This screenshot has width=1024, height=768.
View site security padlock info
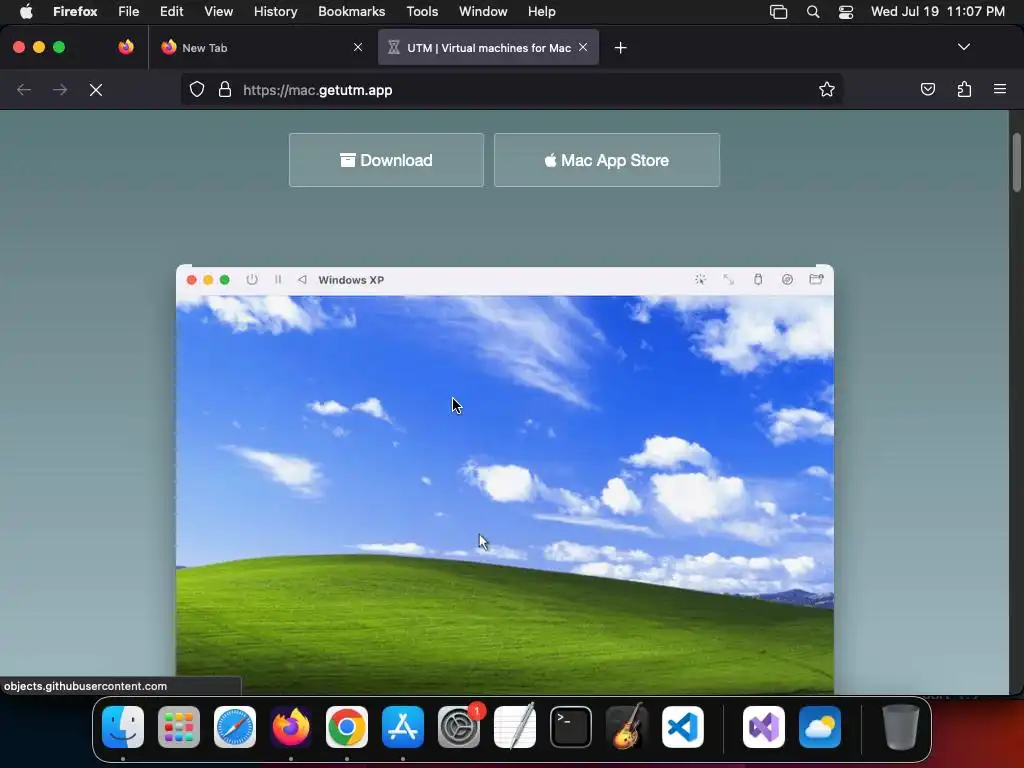coord(225,89)
